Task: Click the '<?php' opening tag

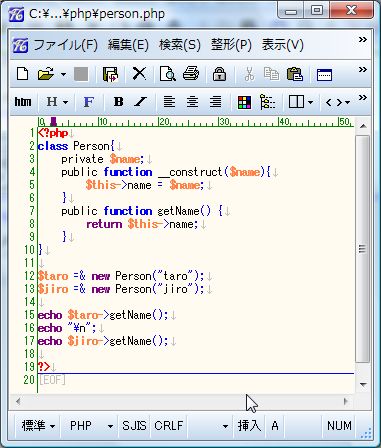Action: tap(53, 133)
